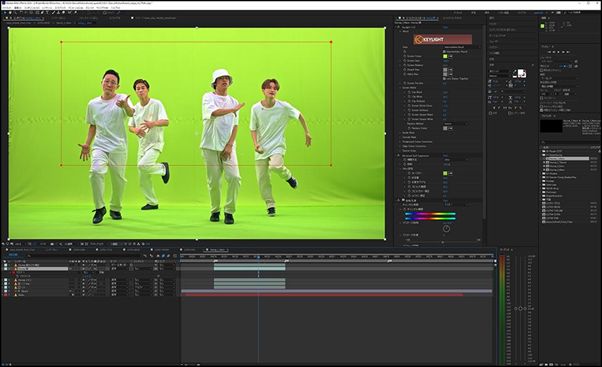Open the second menu in menu bar
Image resolution: width=602 pixels, height=367 pixels.
tap(18, 8)
